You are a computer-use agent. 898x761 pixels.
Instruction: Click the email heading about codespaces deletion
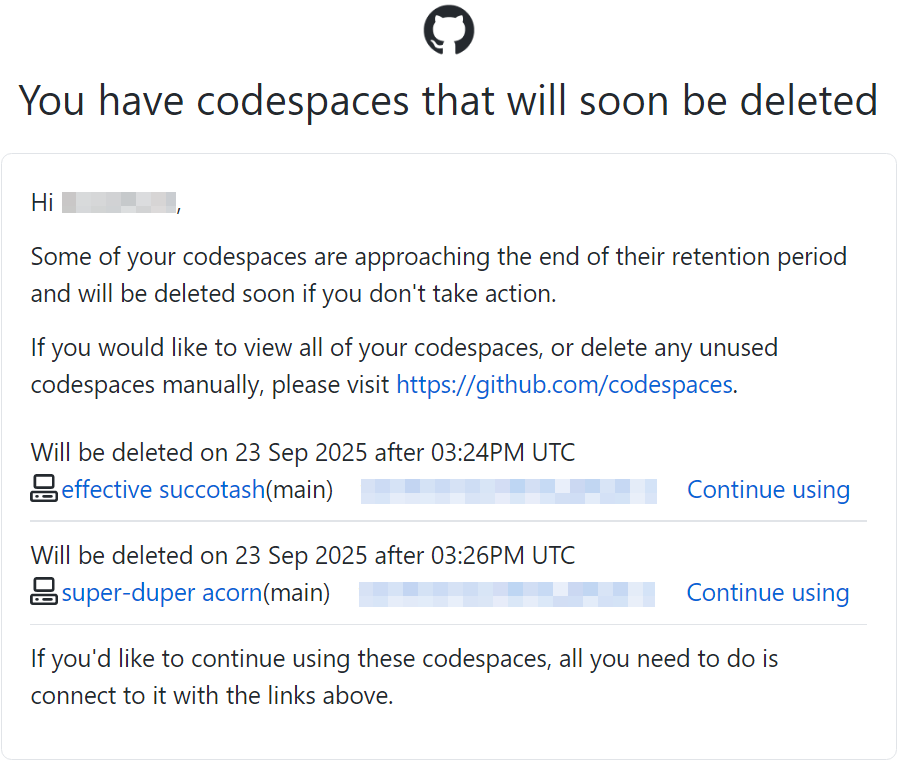point(448,101)
